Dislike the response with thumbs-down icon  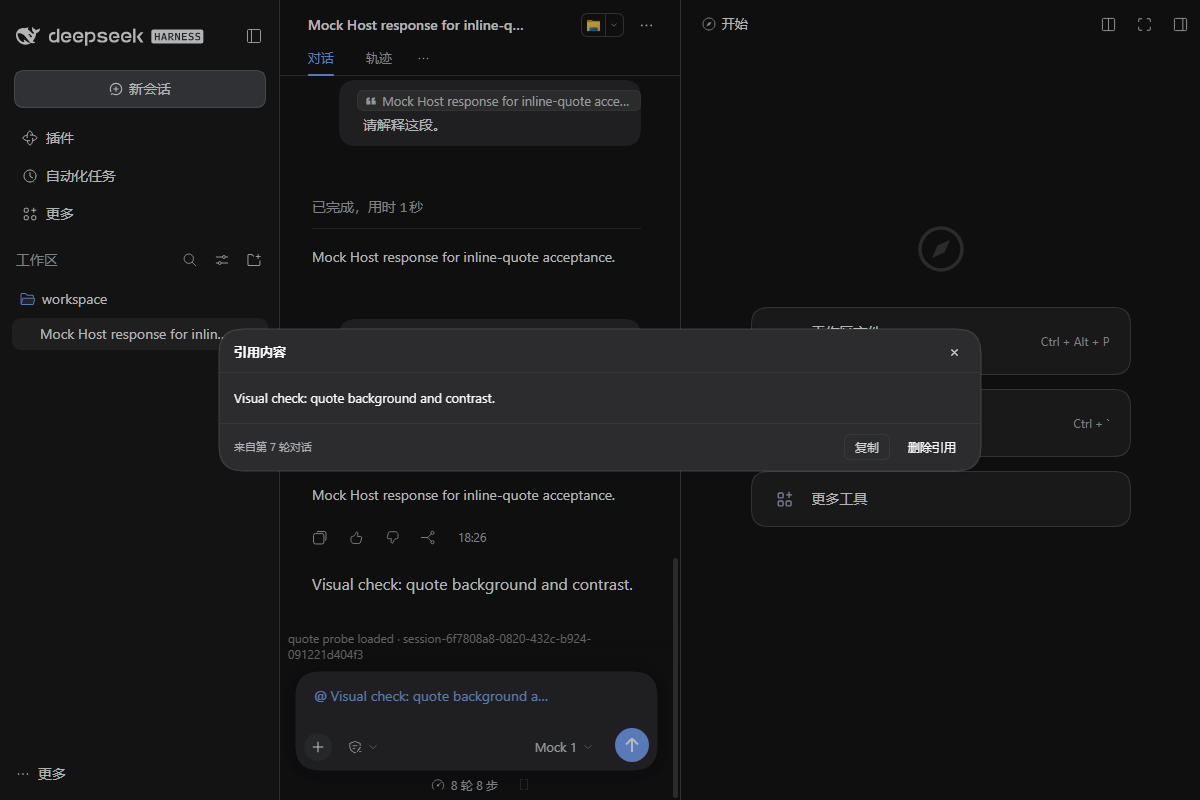(392, 538)
